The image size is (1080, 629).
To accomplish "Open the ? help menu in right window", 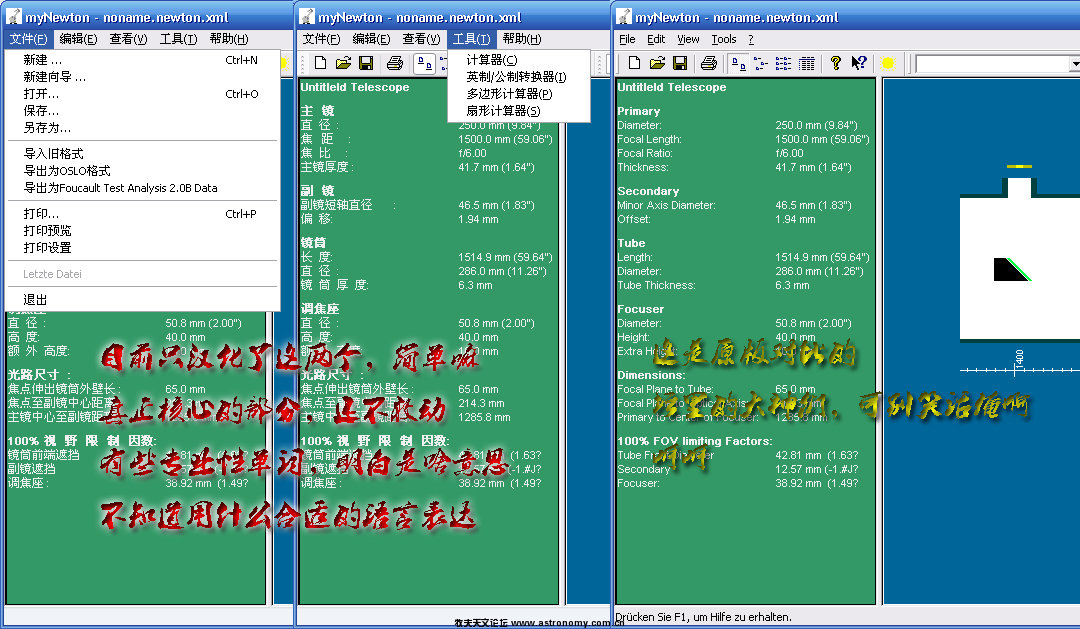I will tap(751, 39).
